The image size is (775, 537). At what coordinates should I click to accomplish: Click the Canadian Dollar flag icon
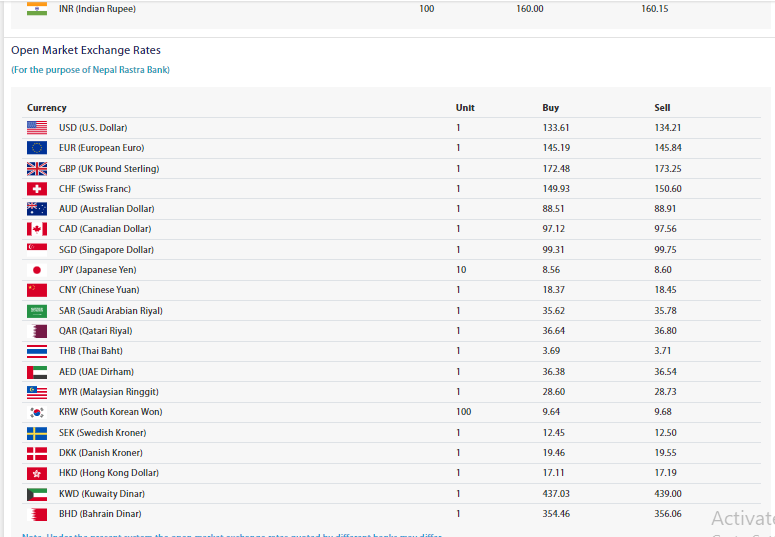pyautogui.click(x=37, y=229)
